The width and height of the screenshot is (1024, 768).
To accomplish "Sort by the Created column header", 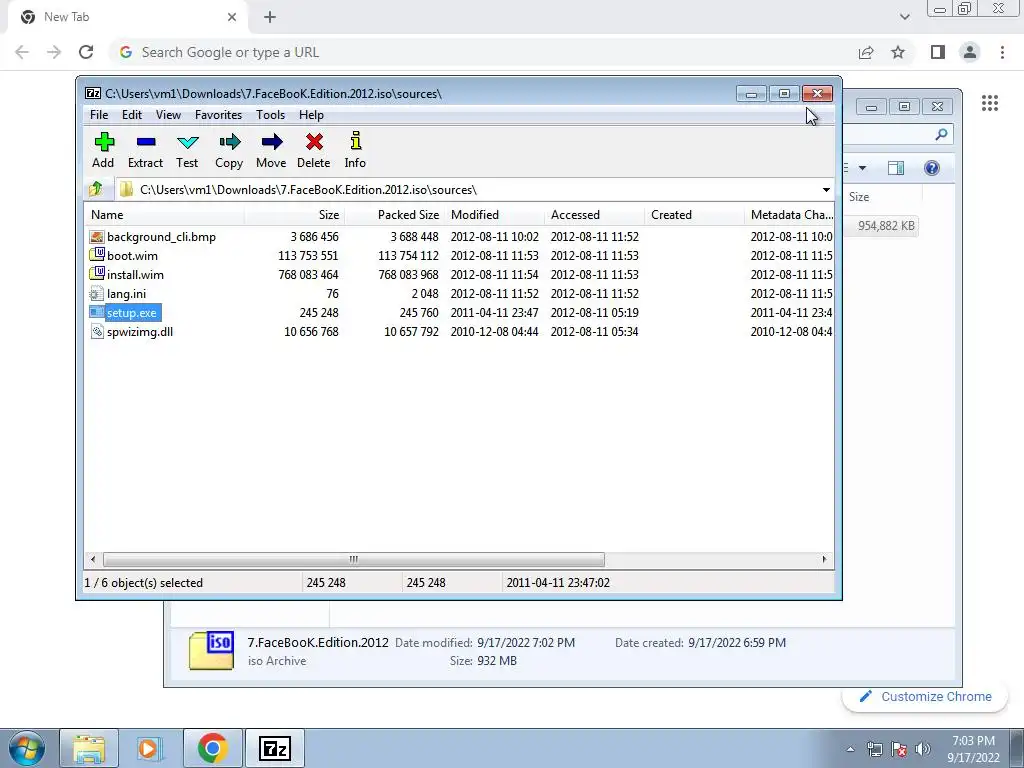I will 694,215.
